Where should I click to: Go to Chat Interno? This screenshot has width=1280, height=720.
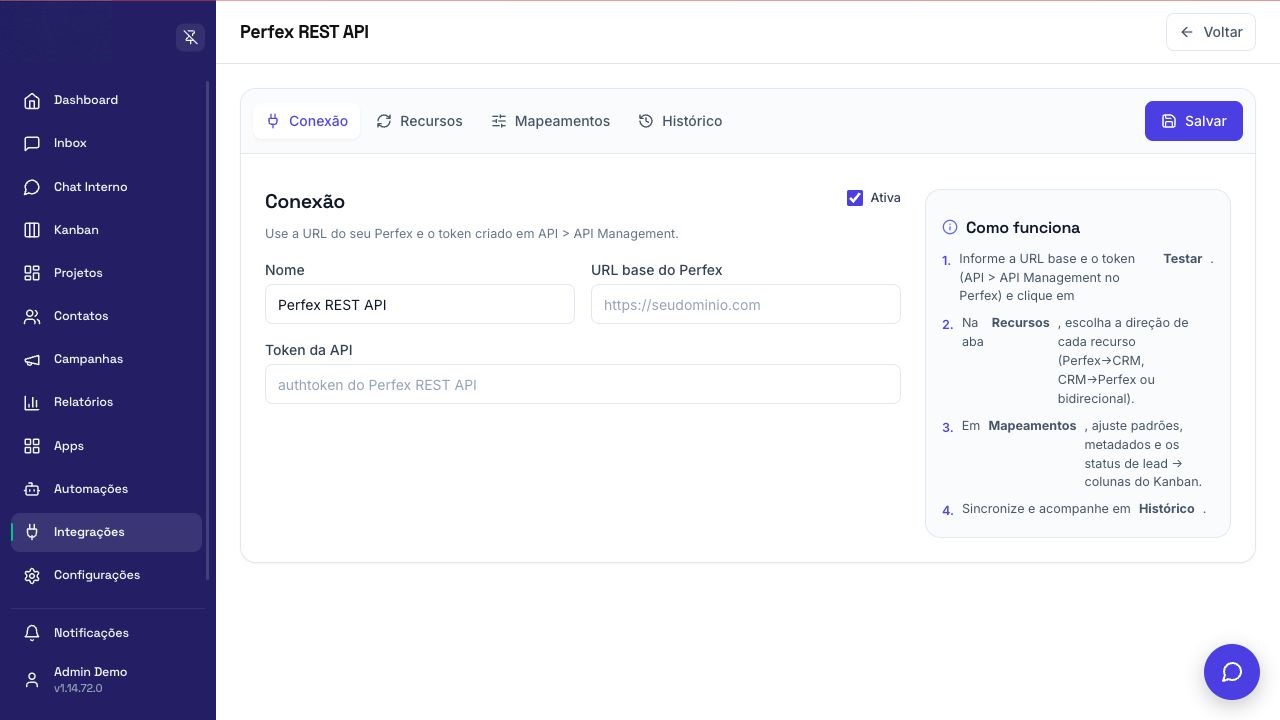pos(106,187)
